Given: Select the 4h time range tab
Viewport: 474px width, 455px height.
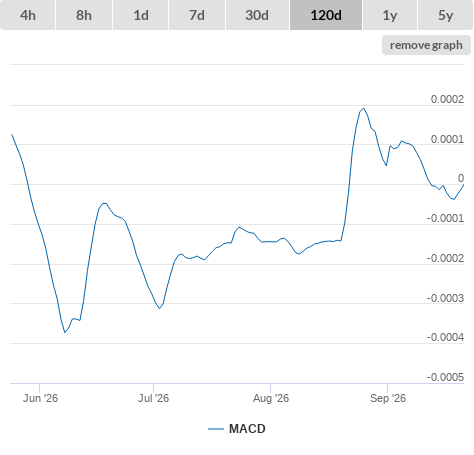Looking at the screenshot, I should coord(28,15).
